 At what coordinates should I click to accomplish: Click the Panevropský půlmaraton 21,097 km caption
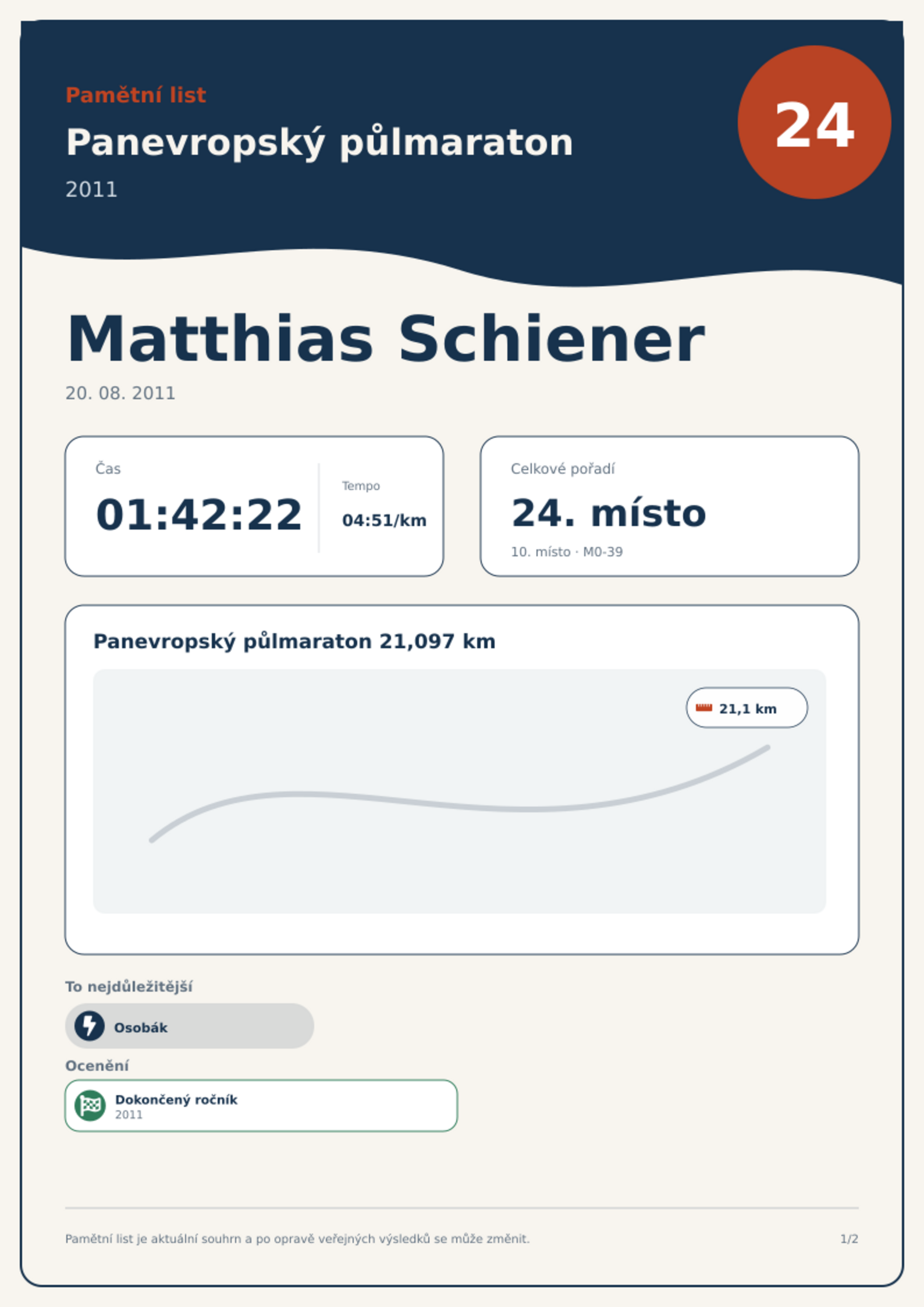tap(294, 641)
